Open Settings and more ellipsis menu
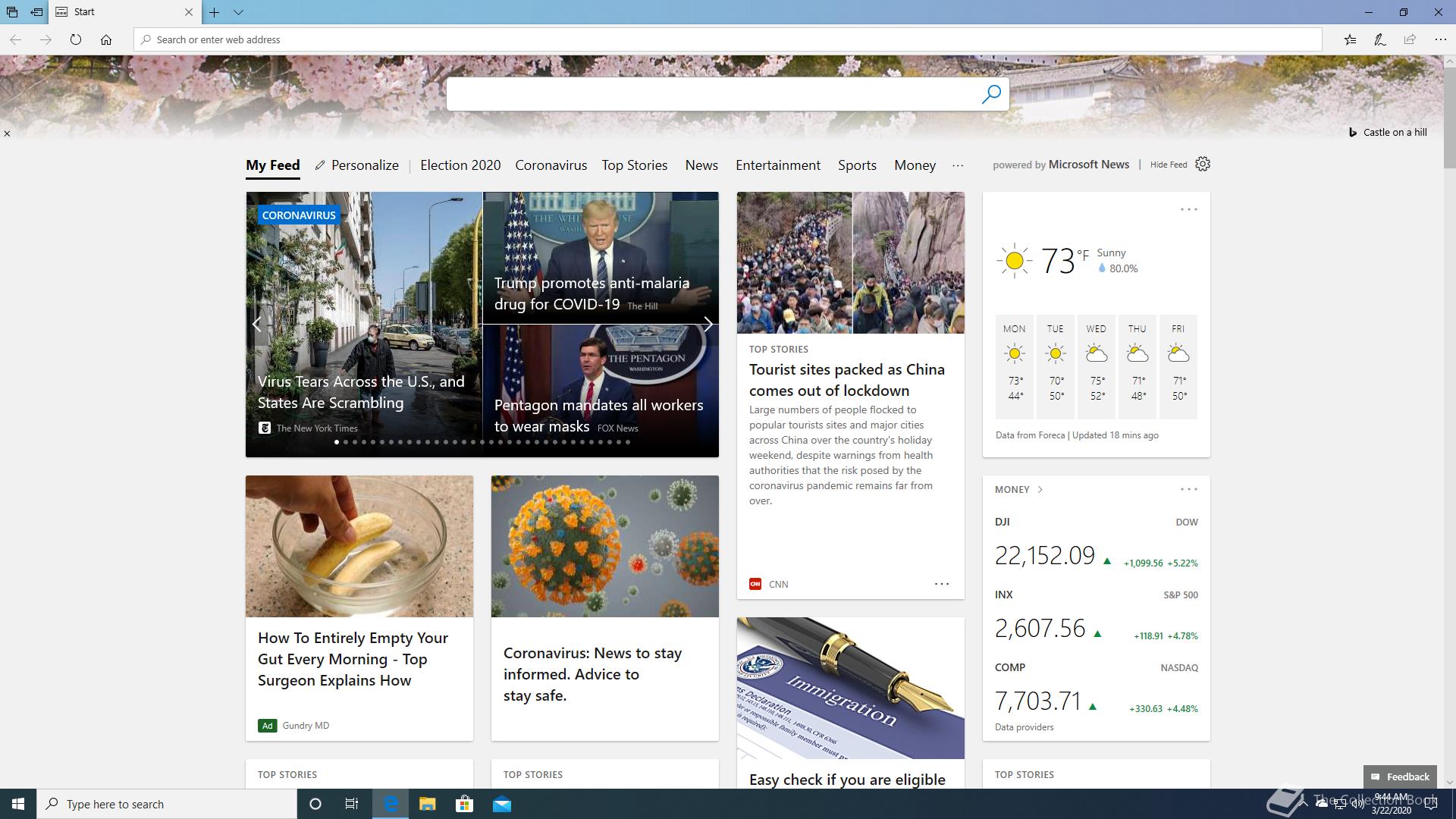1456x819 pixels. [1440, 39]
